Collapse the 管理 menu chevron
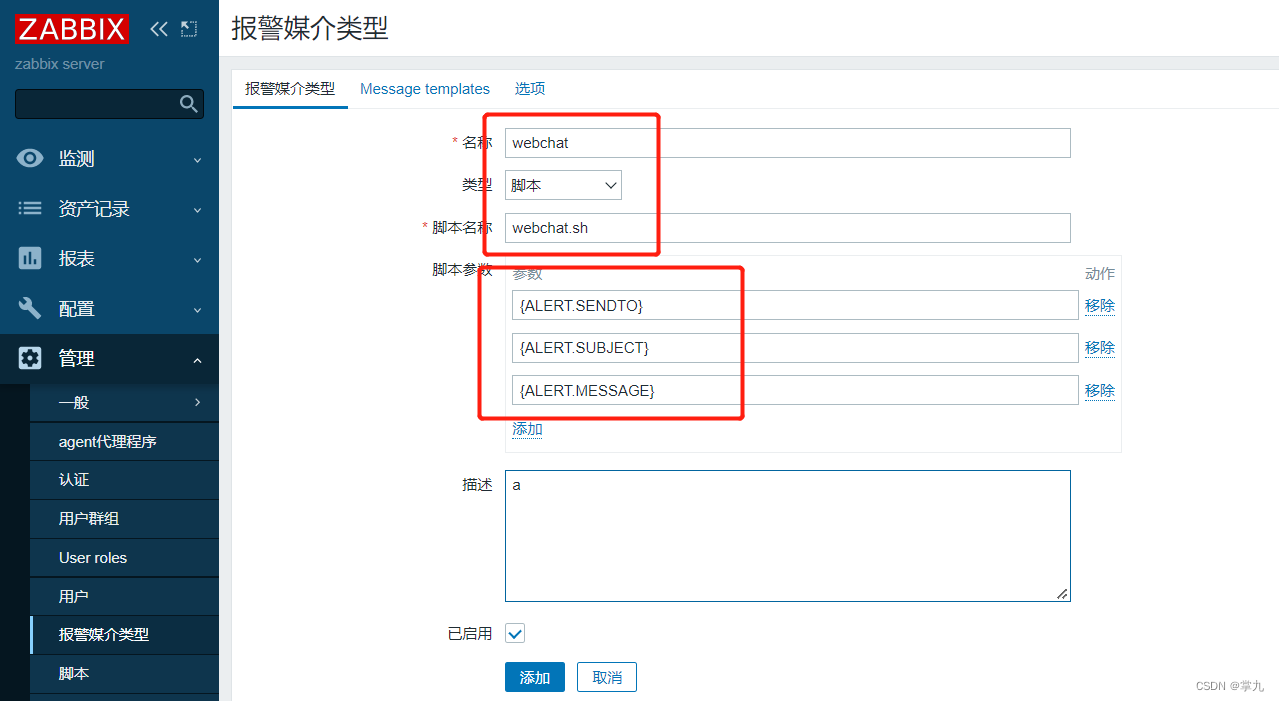Screen dimensions: 1279x701 [197, 360]
